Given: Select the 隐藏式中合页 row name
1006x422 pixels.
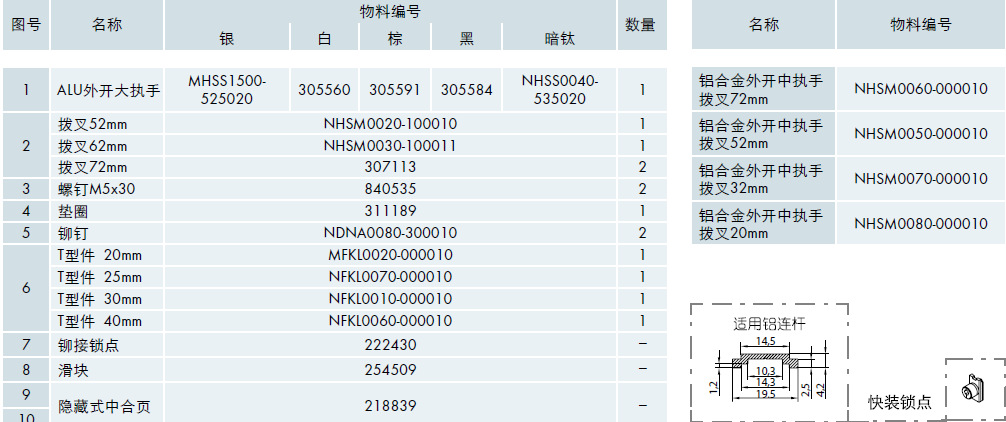Looking at the screenshot, I should click(105, 407).
